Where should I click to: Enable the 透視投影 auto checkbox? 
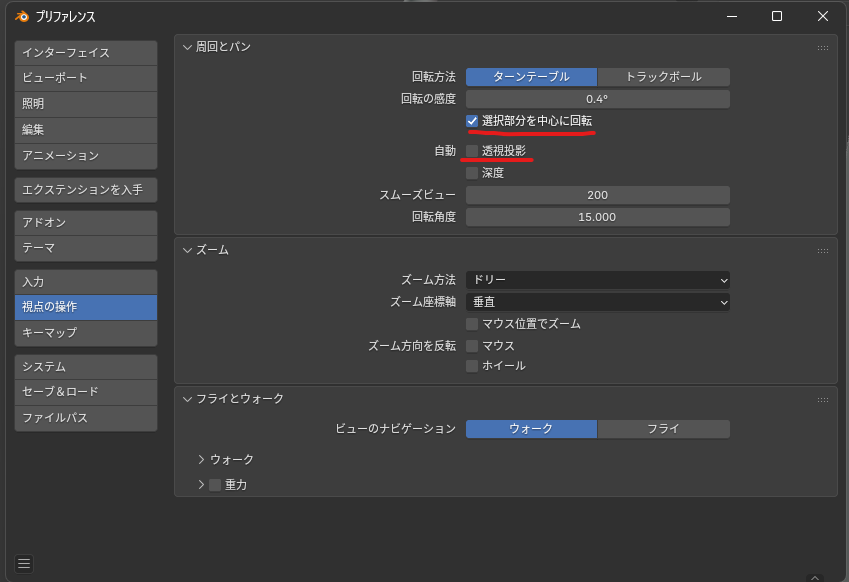coord(472,151)
